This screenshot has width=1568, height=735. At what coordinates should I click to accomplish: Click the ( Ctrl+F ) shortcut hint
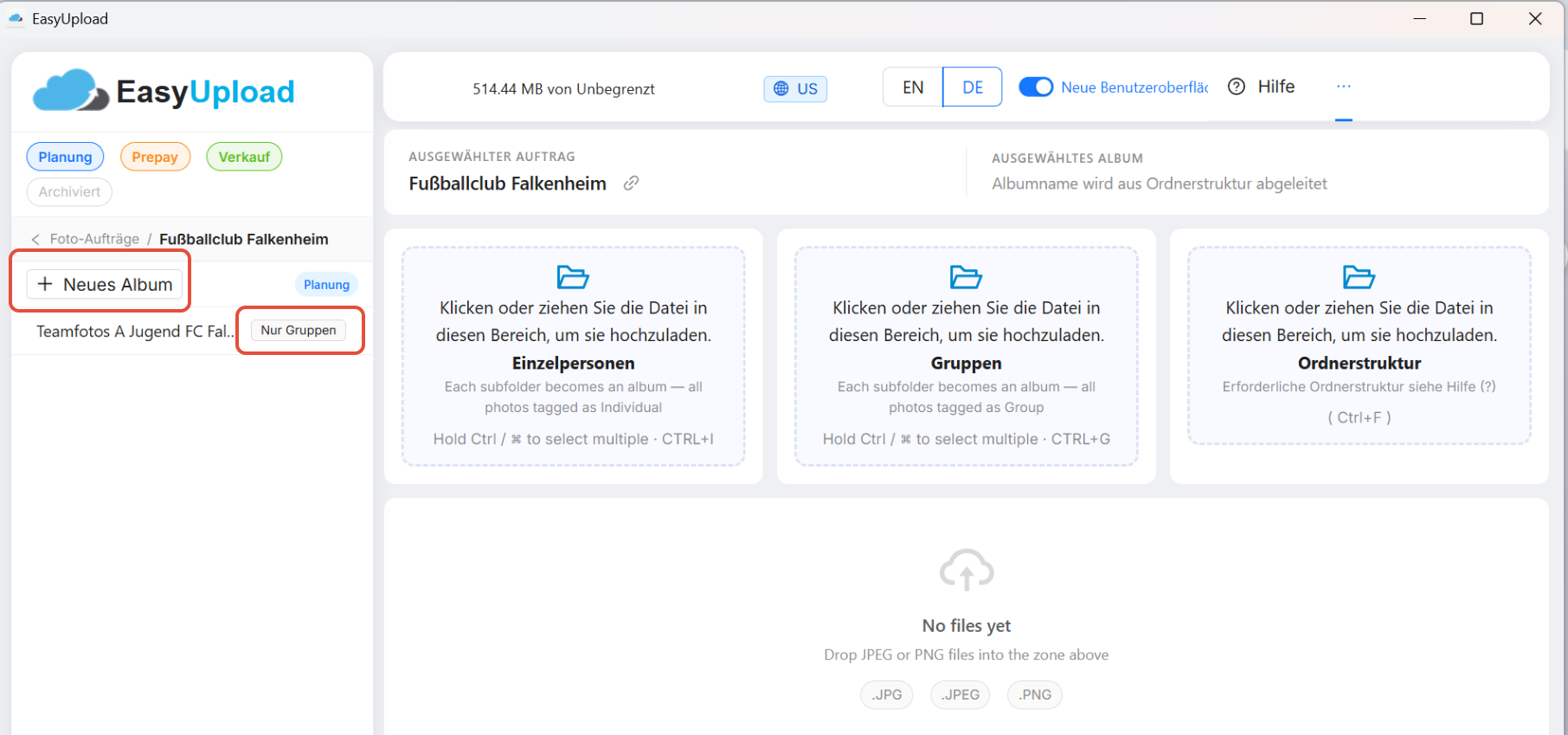[x=1359, y=417]
